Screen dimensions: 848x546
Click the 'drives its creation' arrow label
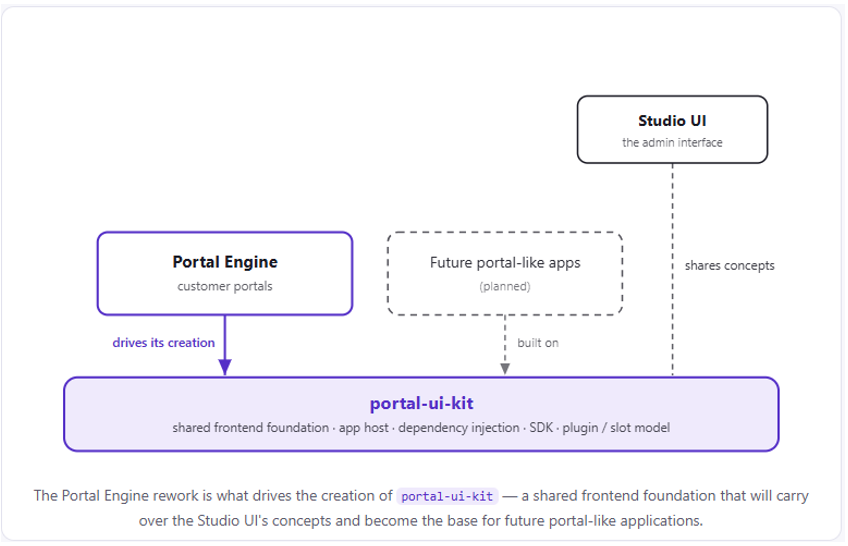[x=163, y=343]
